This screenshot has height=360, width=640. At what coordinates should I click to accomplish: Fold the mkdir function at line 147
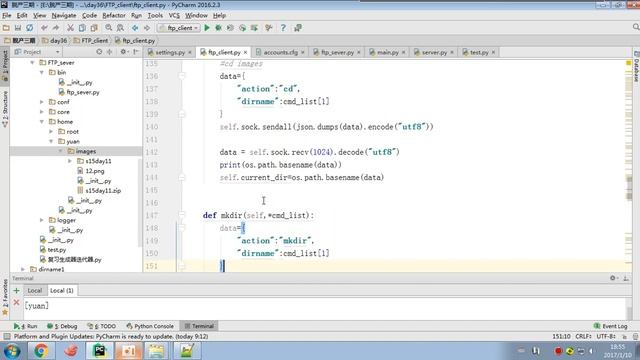[182, 215]
